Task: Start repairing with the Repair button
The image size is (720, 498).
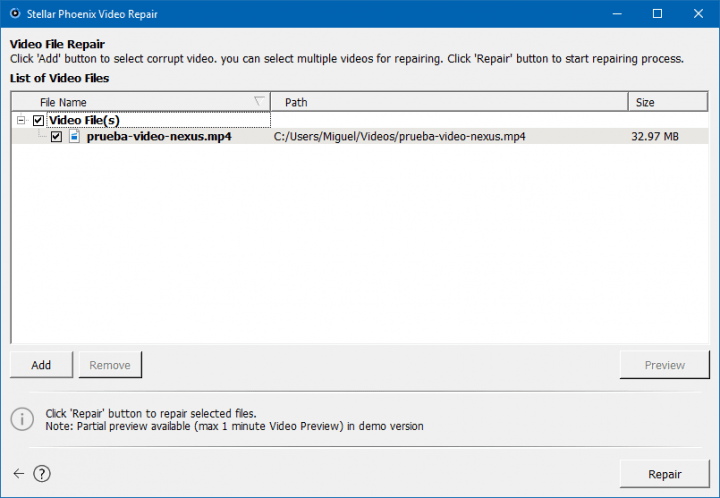Action: pyautogui.click(x=664, y=474)
